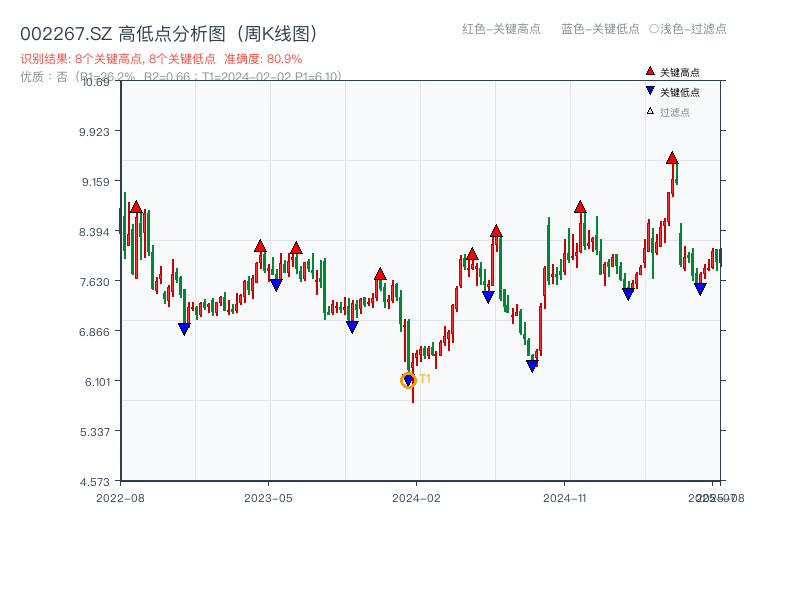Click the blue triangle icon in legend 关键低点
Screen dimensions: 800x600
click(x=650, y=91)
